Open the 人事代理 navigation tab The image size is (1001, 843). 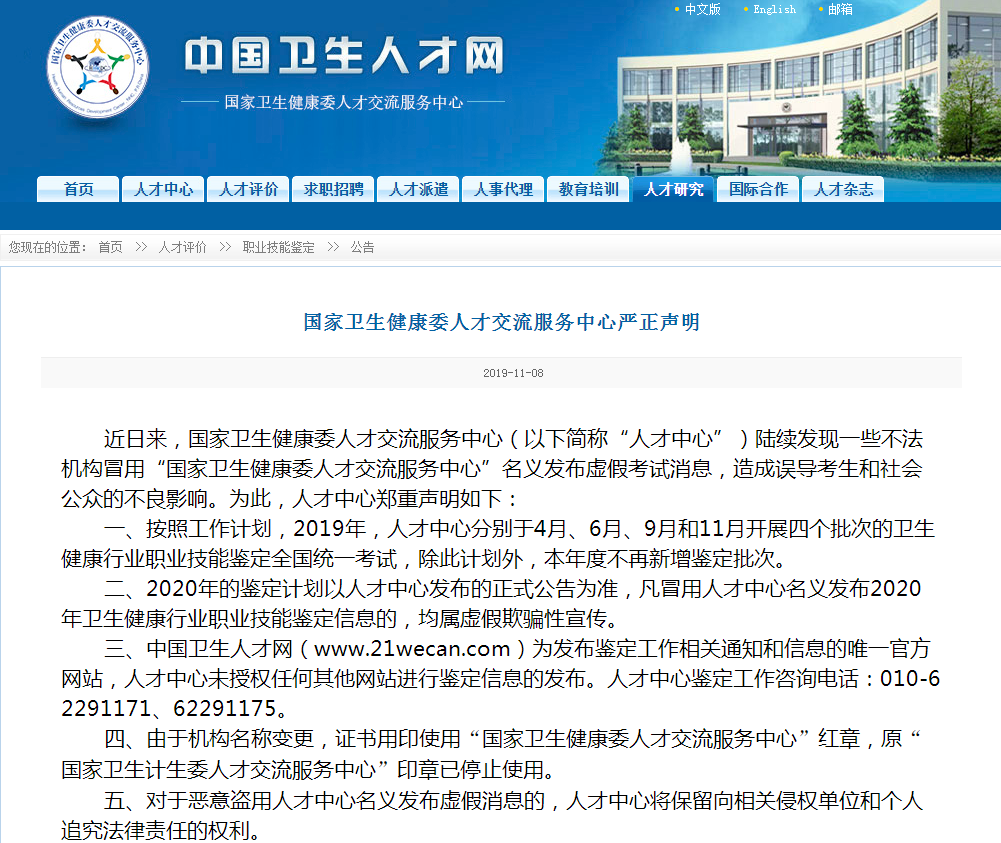coord(503,189)
